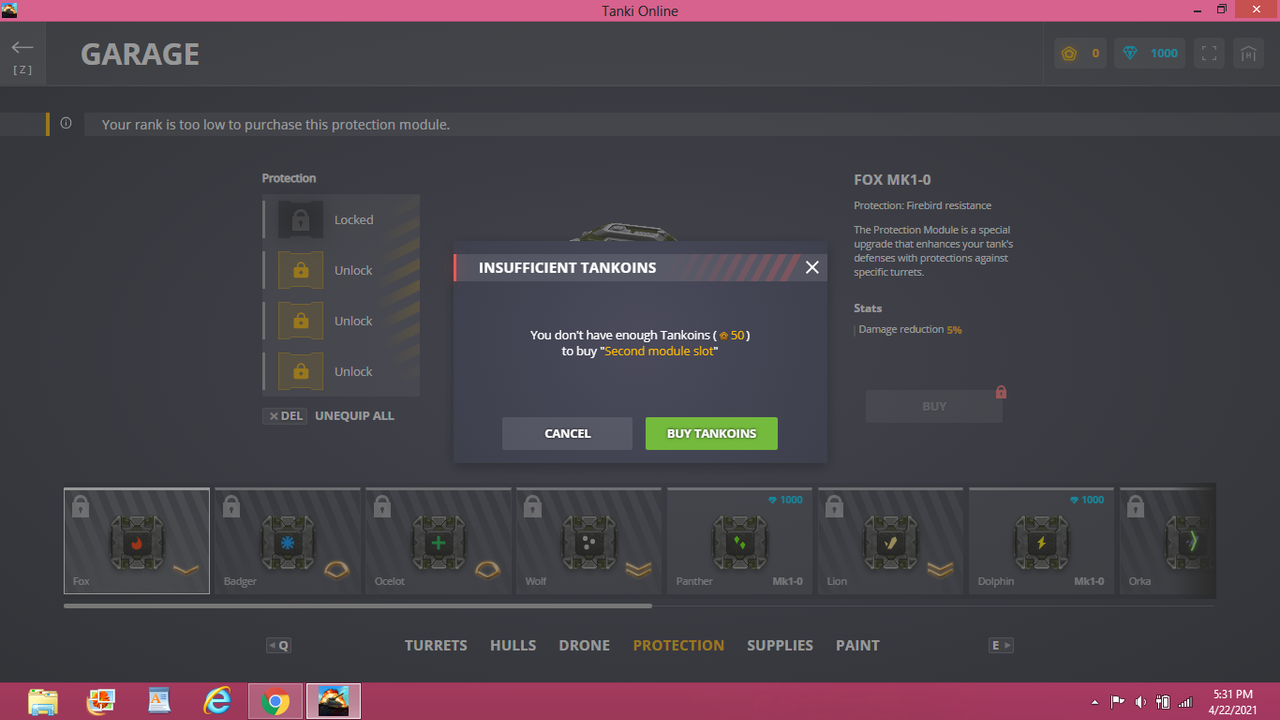Viewport: 1280px width, 720px height.
Task: Click the E next category arrow
Action: [1001, 645]
